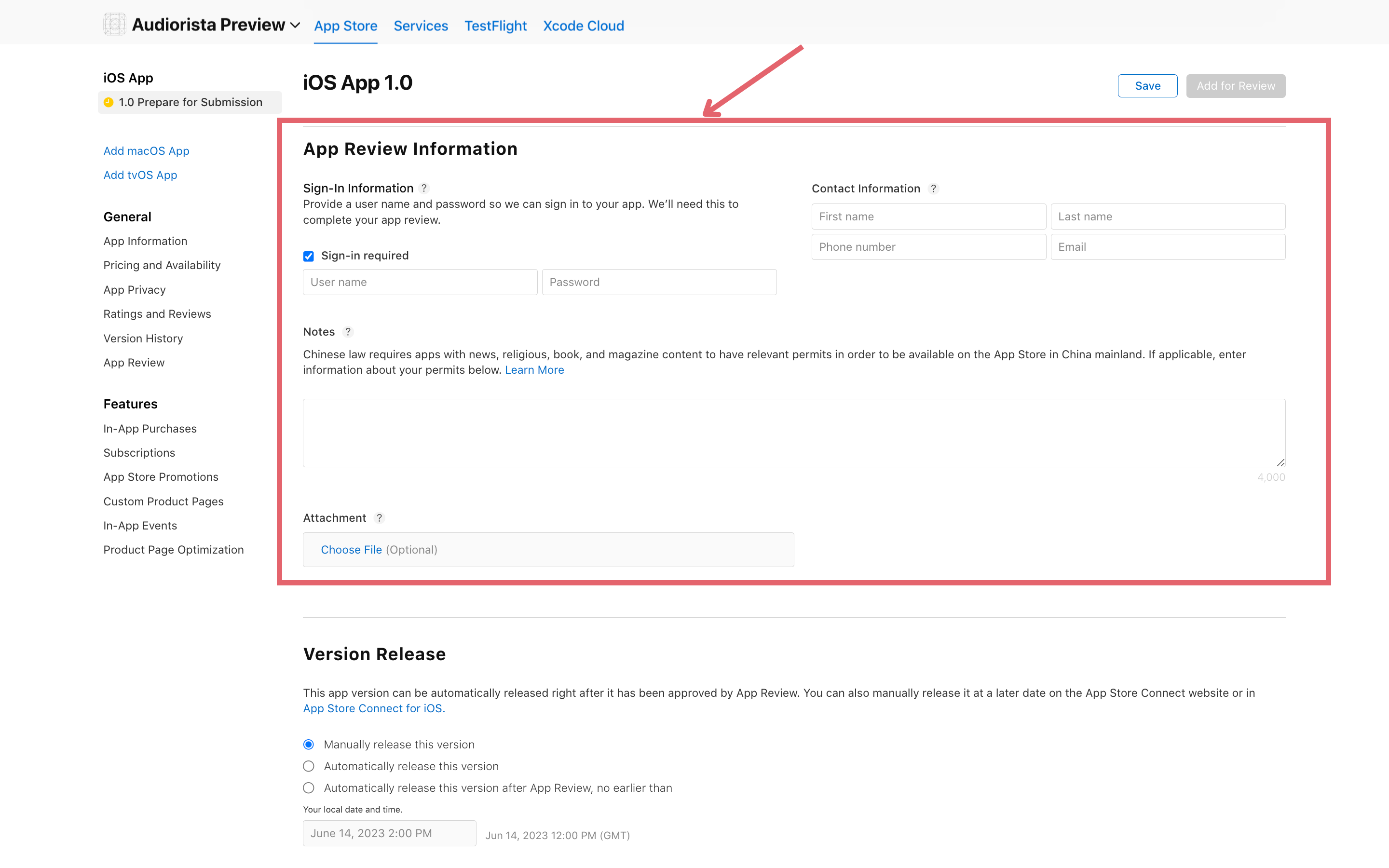Open Version History
Viewport: 1389px width, 868px height.
[143, 339]
